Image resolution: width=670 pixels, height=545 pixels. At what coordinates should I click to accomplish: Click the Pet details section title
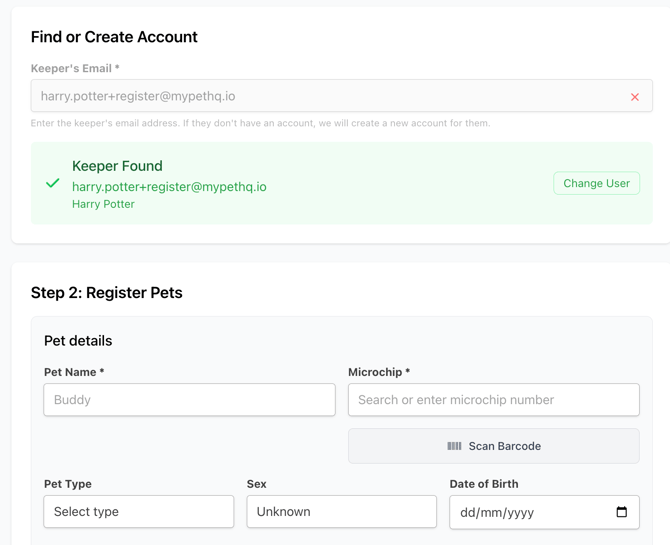(78, 341)
